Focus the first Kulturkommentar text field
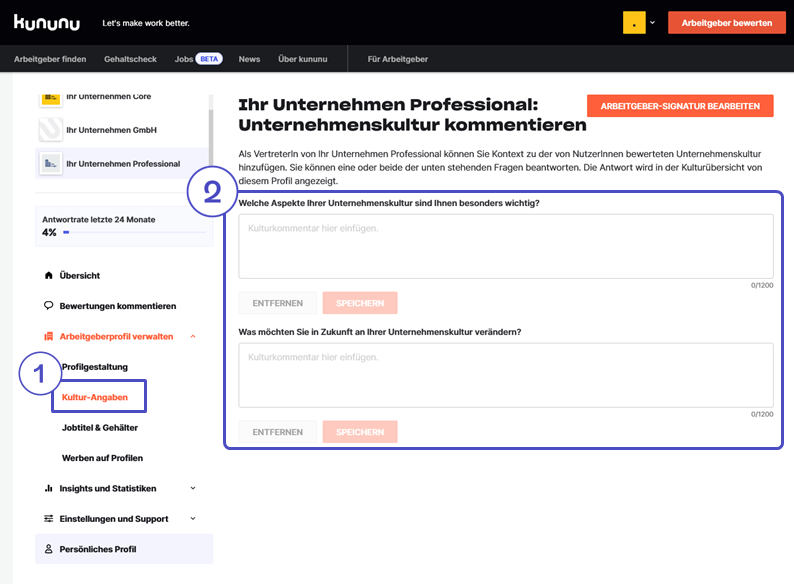The height and width of the screenshot is (584, 794). pos(505,246)
